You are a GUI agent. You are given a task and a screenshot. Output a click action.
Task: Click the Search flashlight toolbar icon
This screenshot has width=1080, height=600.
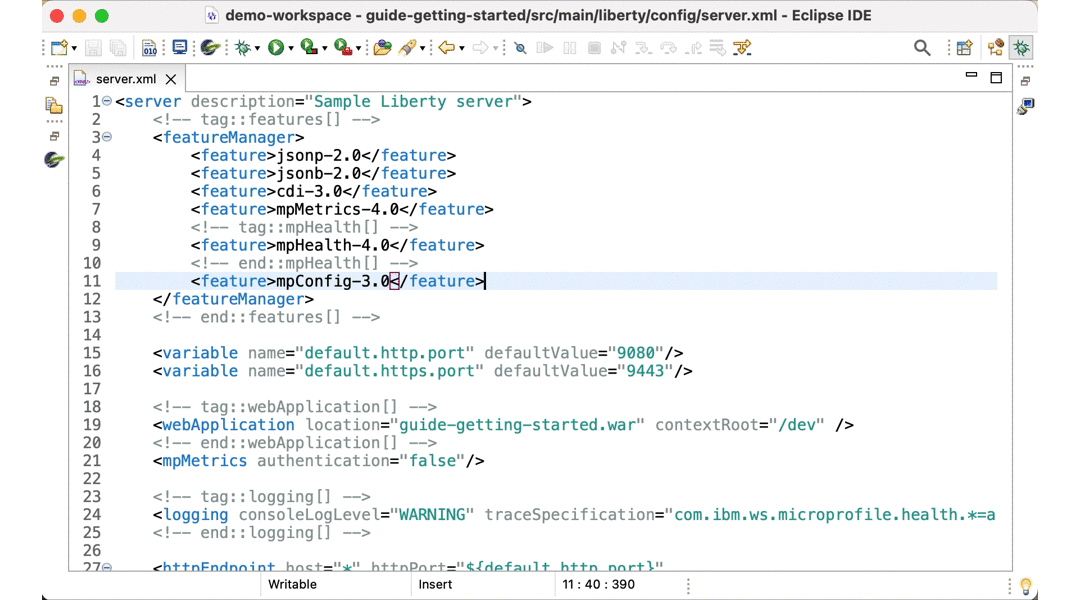[408, 48]
